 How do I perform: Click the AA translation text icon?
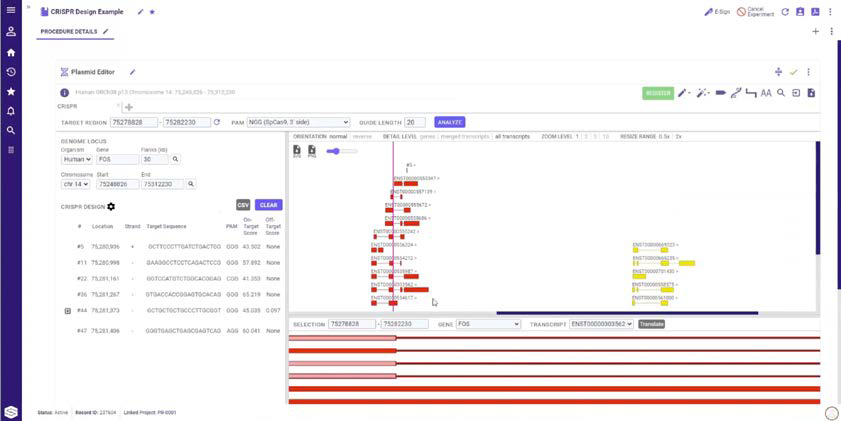[766, 93]
